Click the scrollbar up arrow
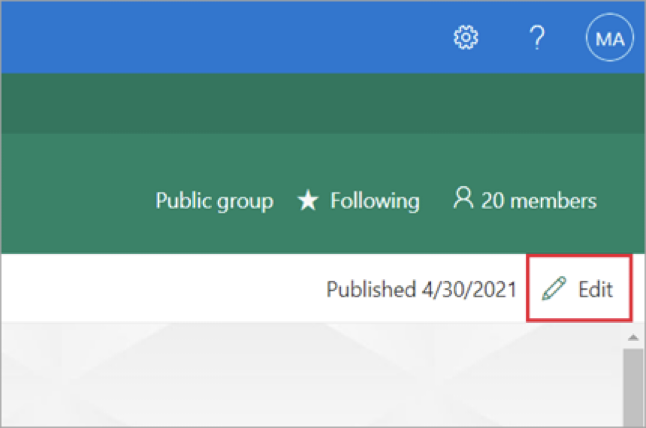 pyautogui.click(x=632, y=337)
